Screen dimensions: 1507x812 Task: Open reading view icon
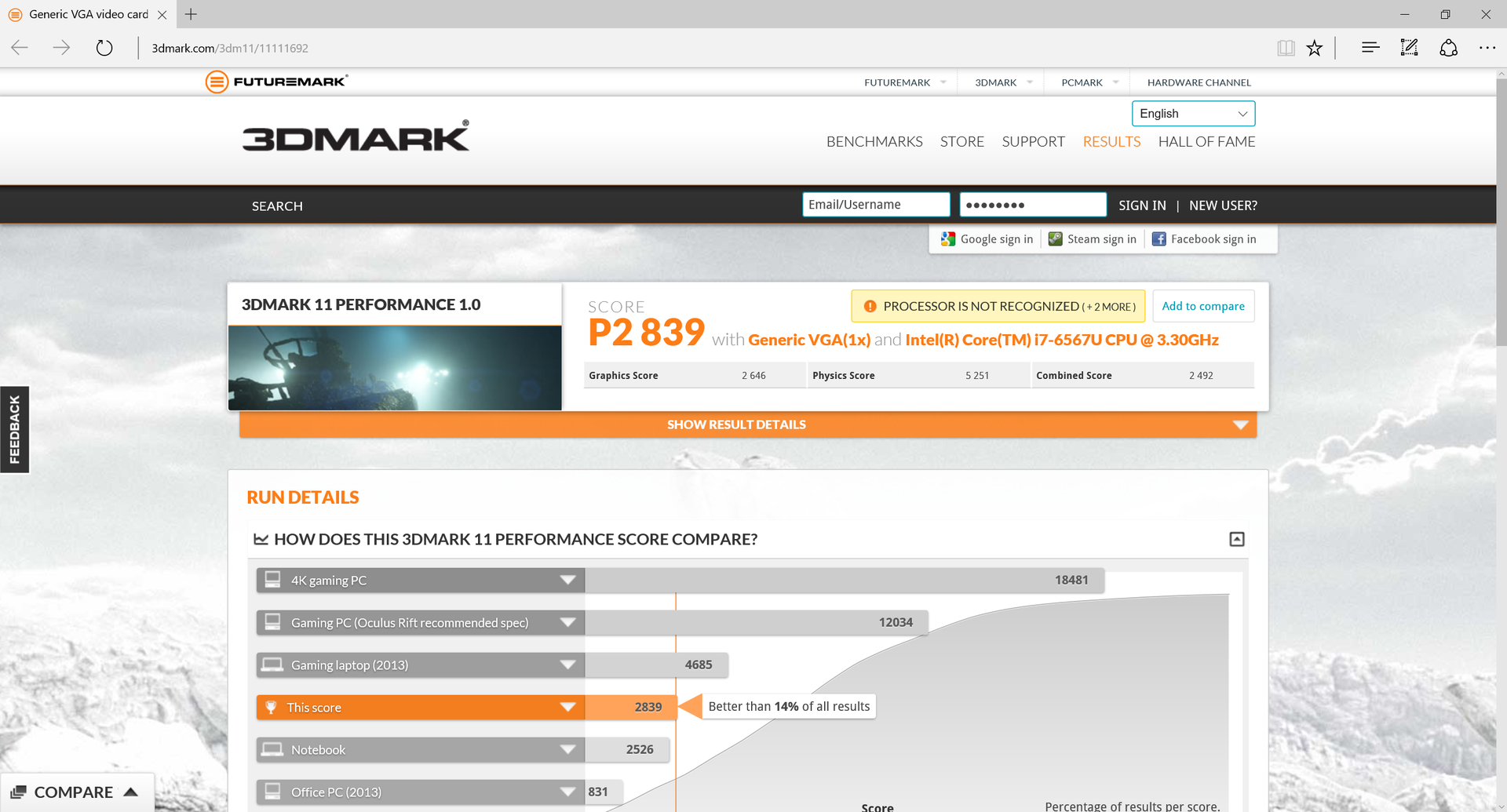tap(1286, 48)
